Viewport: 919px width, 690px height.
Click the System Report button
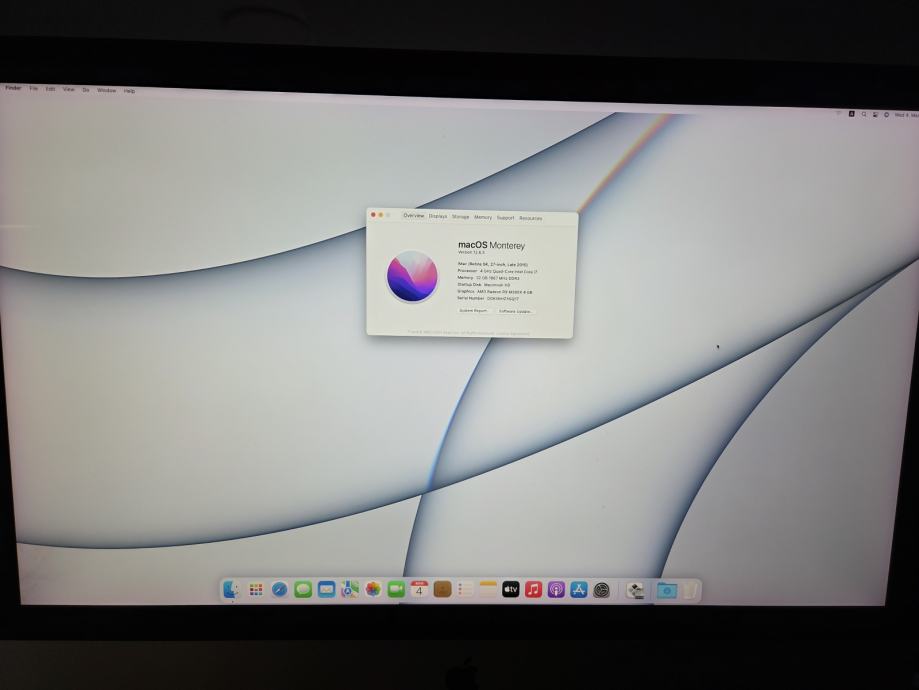474,311
